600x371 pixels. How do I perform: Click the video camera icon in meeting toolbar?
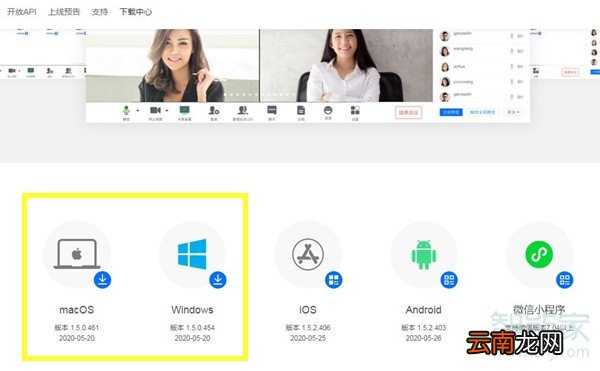[x=155, y=111]
